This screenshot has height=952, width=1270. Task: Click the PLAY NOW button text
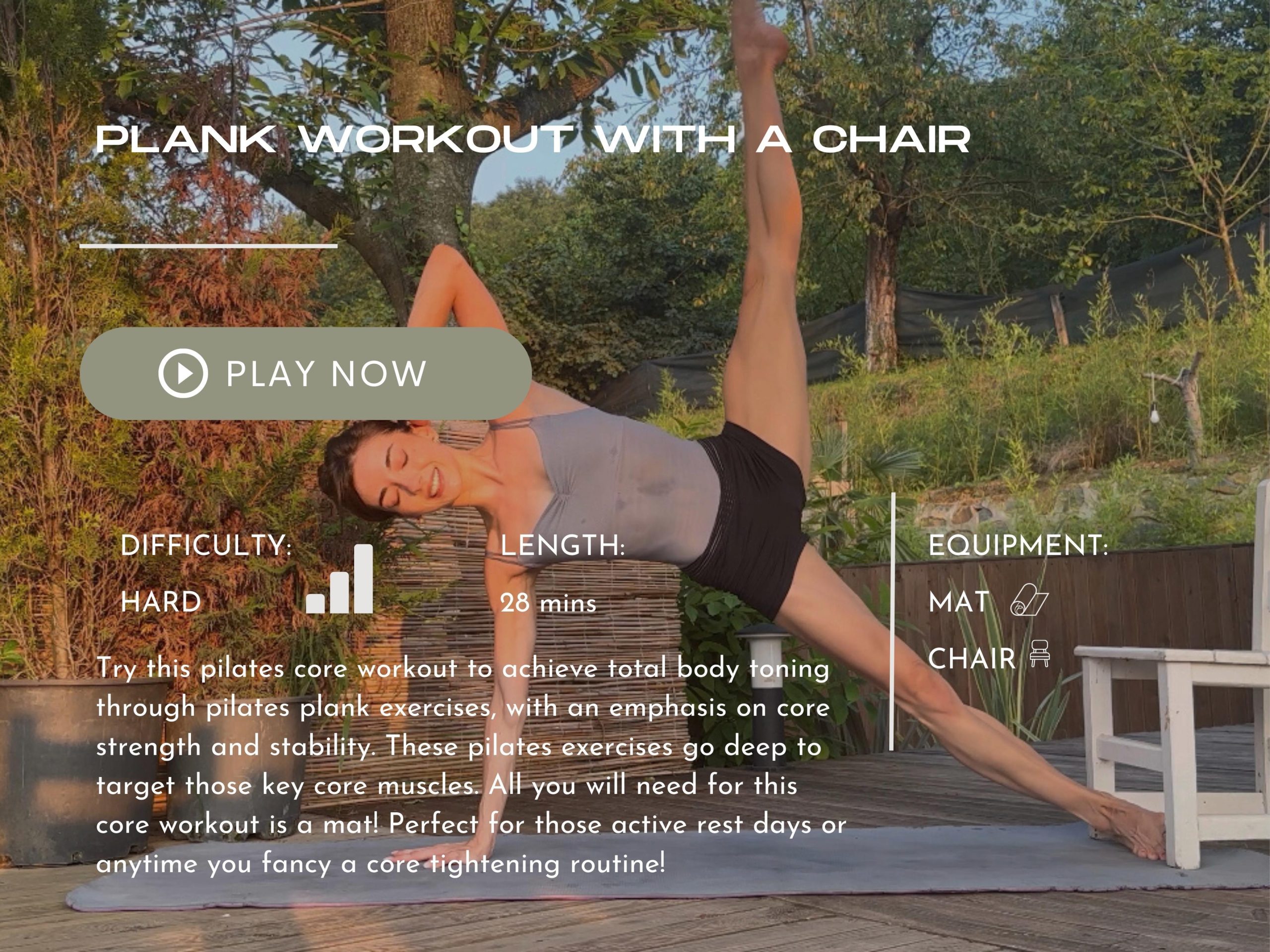click(x=326, y=373)
